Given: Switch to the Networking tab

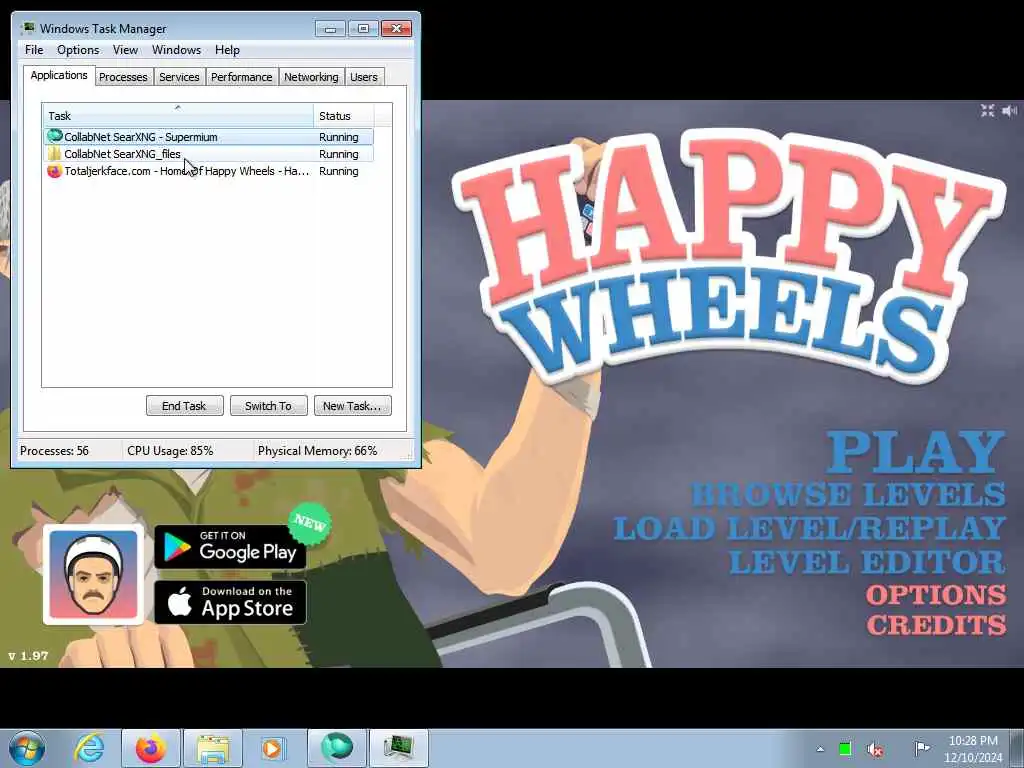Looking at the screenshot, I should [x=311, y=77].
